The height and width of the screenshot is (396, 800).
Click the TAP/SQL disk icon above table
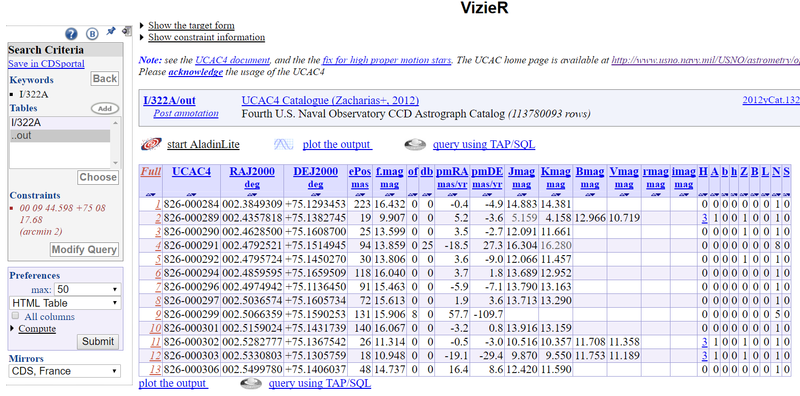[x=415, y=145]
